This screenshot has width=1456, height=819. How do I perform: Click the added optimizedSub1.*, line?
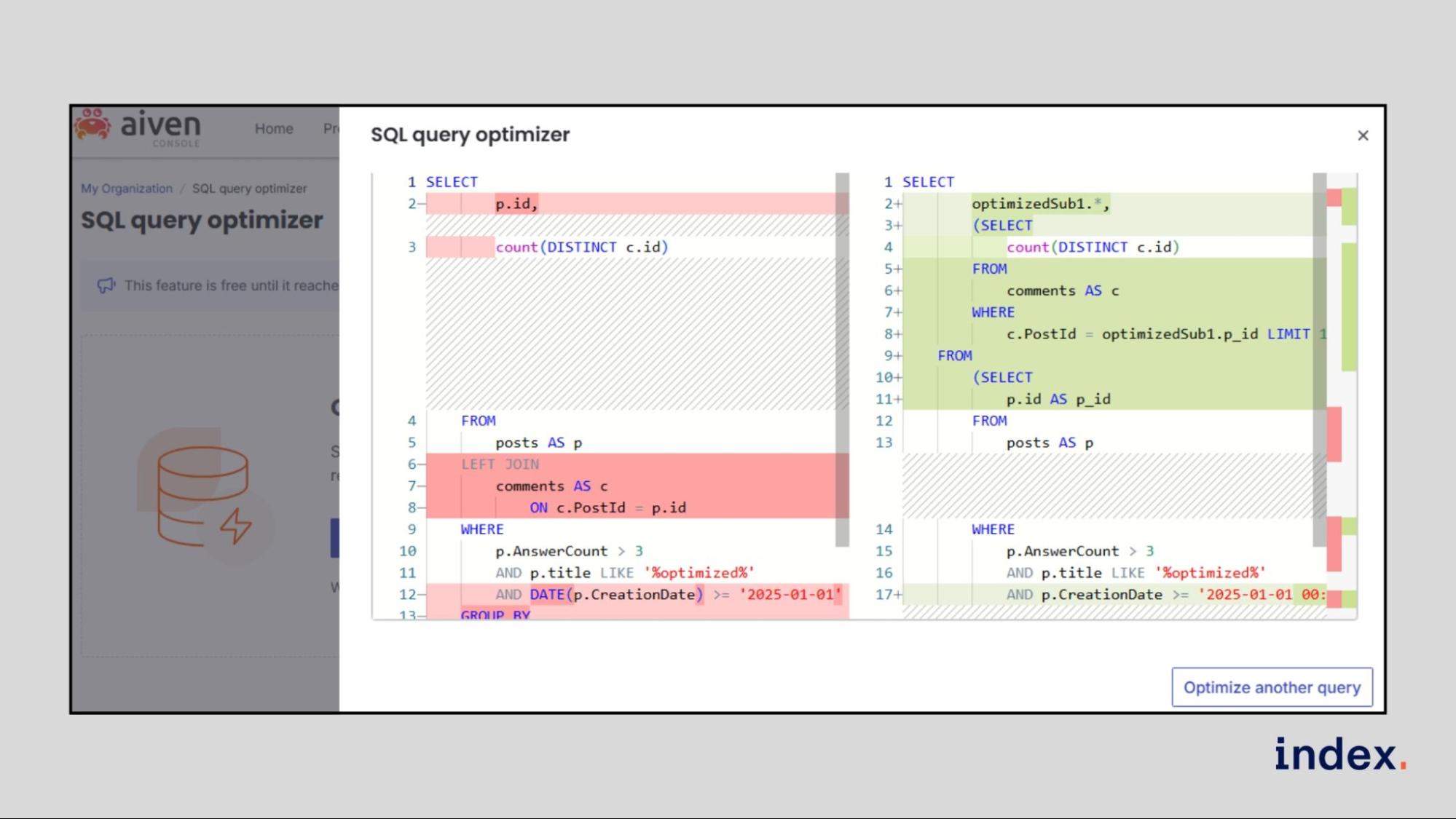[x=1039, y=204]
